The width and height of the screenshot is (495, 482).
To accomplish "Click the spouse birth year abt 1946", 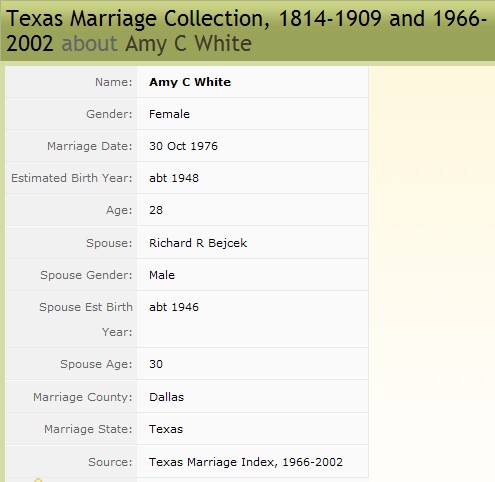I will click(x=174, y=307).
